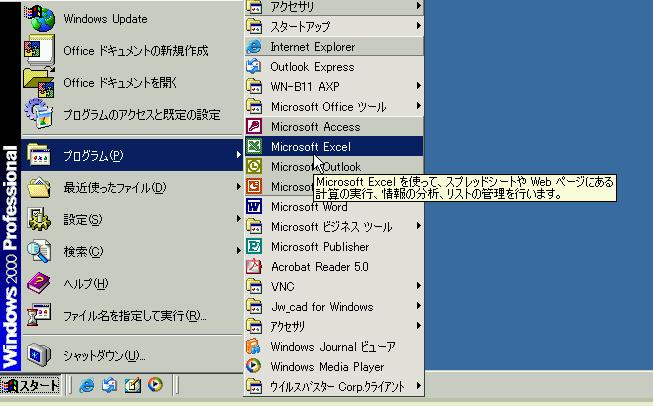Open Outlook Express menu entry text
653x406 pixels.
[312, 67]
